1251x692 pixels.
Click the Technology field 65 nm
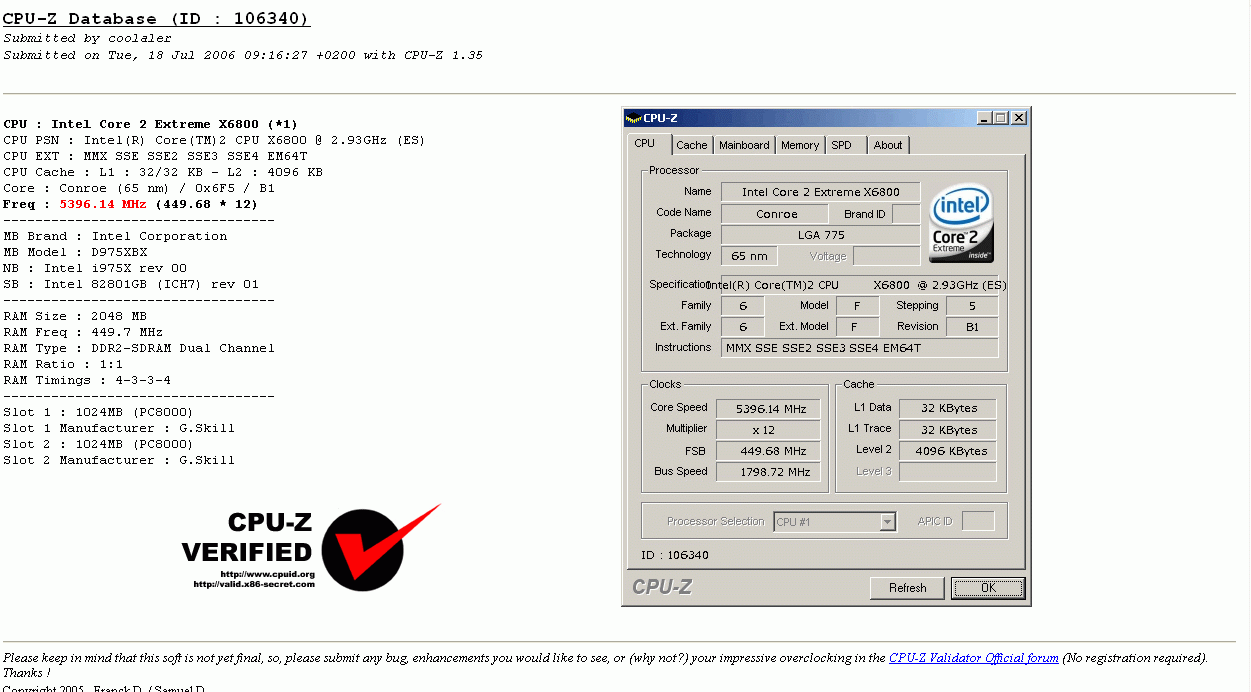coord(749,256)
